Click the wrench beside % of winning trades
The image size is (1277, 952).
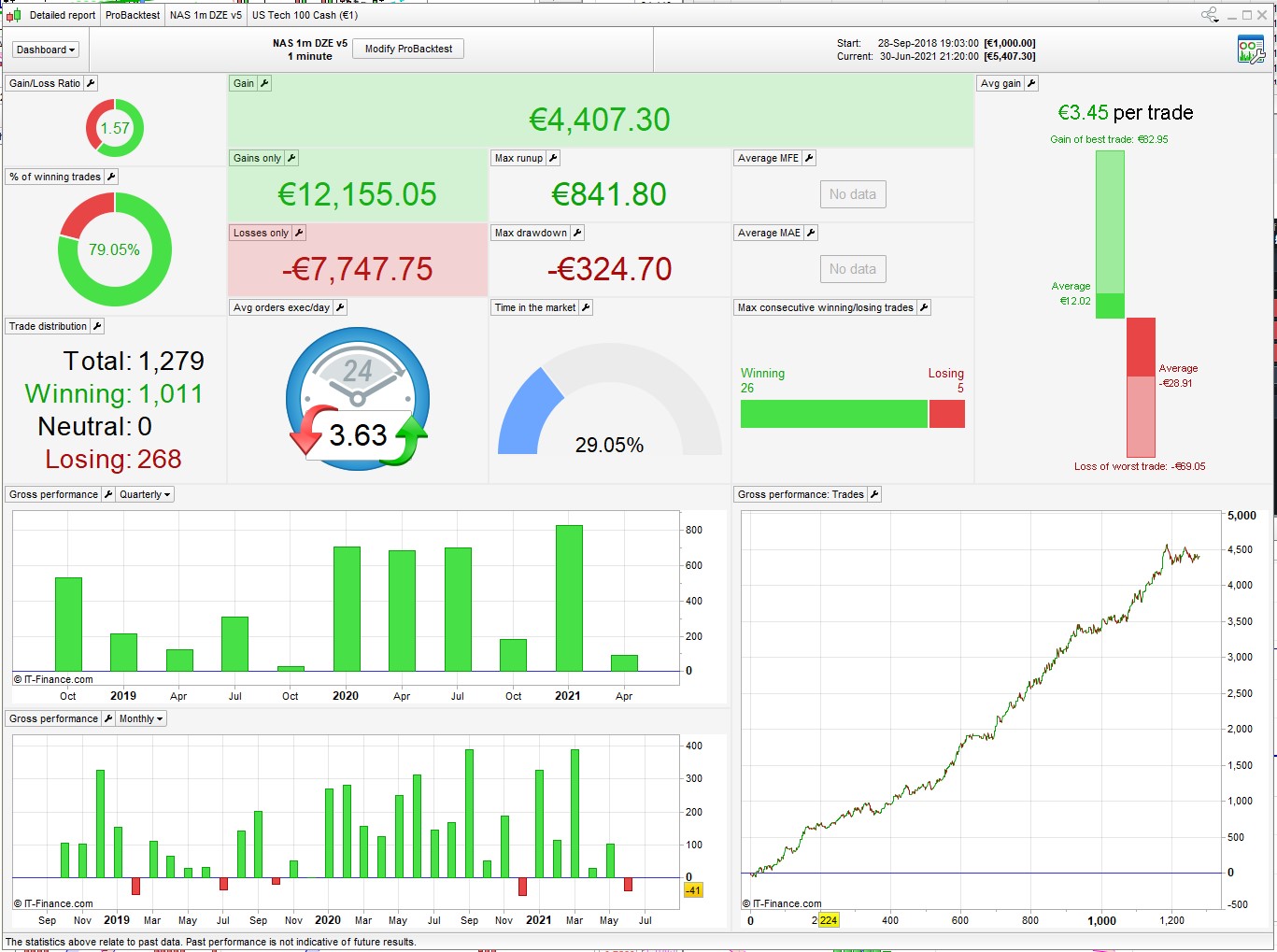tap(111, 177)
